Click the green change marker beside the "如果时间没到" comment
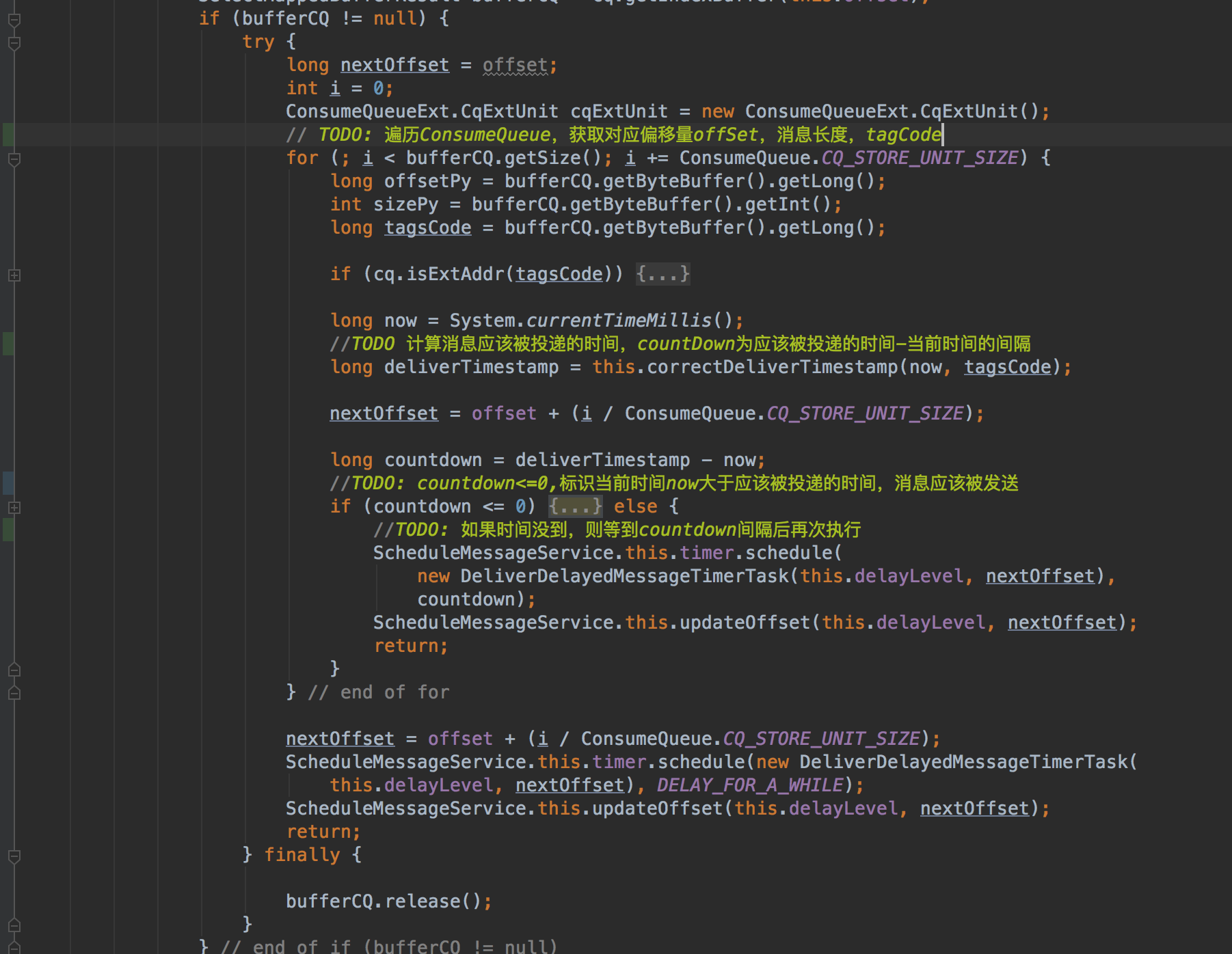This screenshot has height=954, width=1232. tap(8, 530)
